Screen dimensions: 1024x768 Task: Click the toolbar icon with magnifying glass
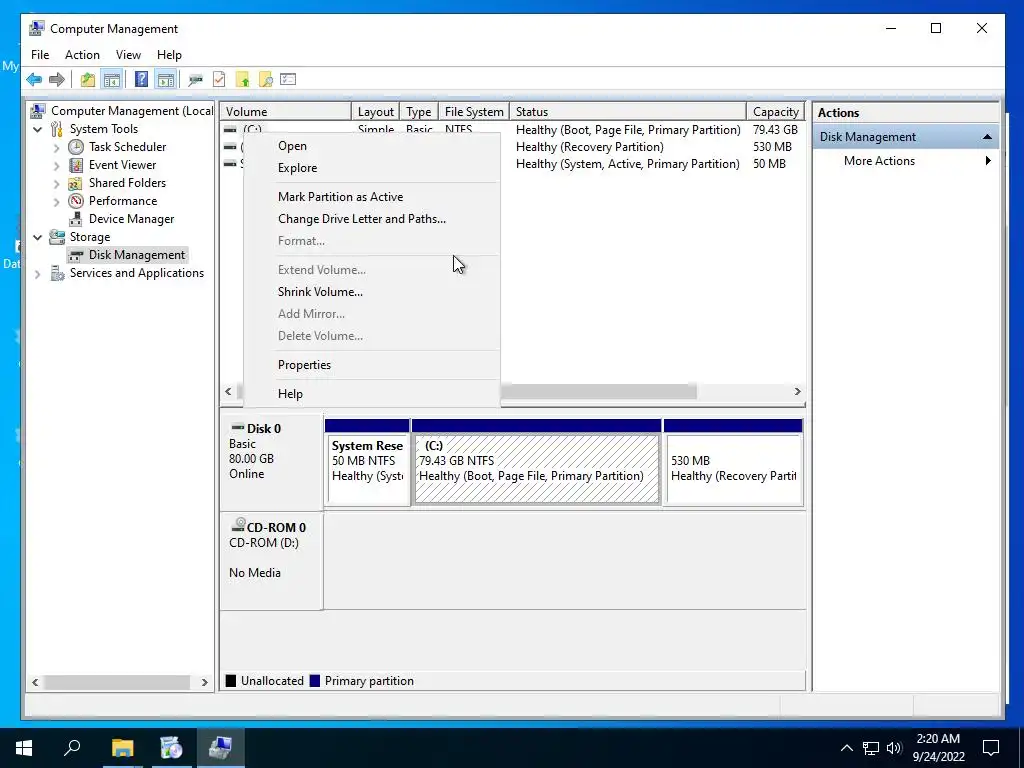(x=265, y=80)
